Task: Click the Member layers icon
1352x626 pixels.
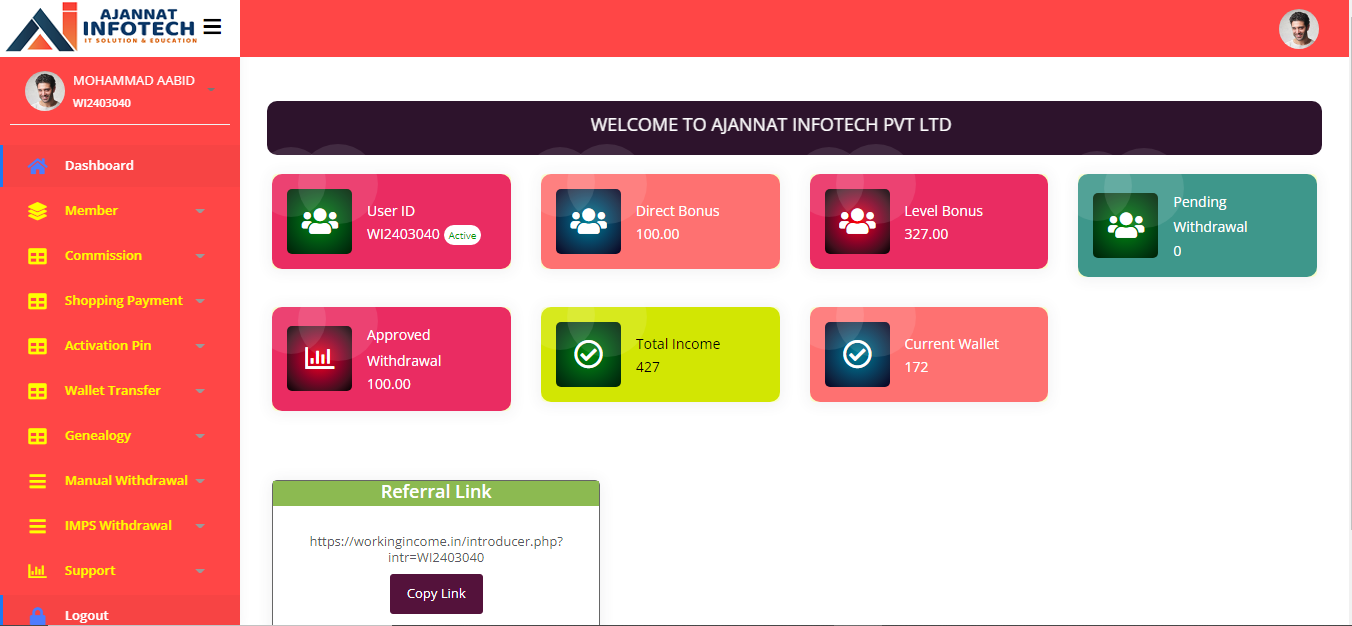Action: [x=37, y=211]
